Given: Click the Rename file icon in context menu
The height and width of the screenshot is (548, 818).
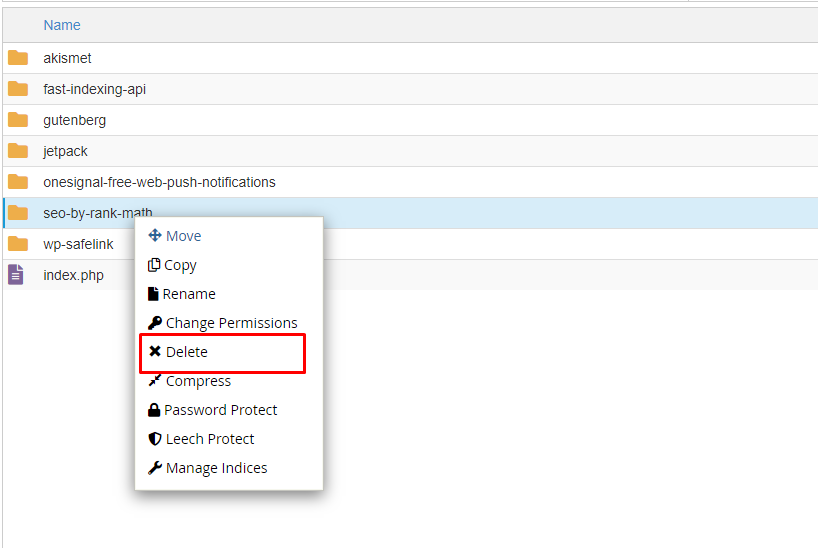Looking at the screenshot, I should pos(153,294).
